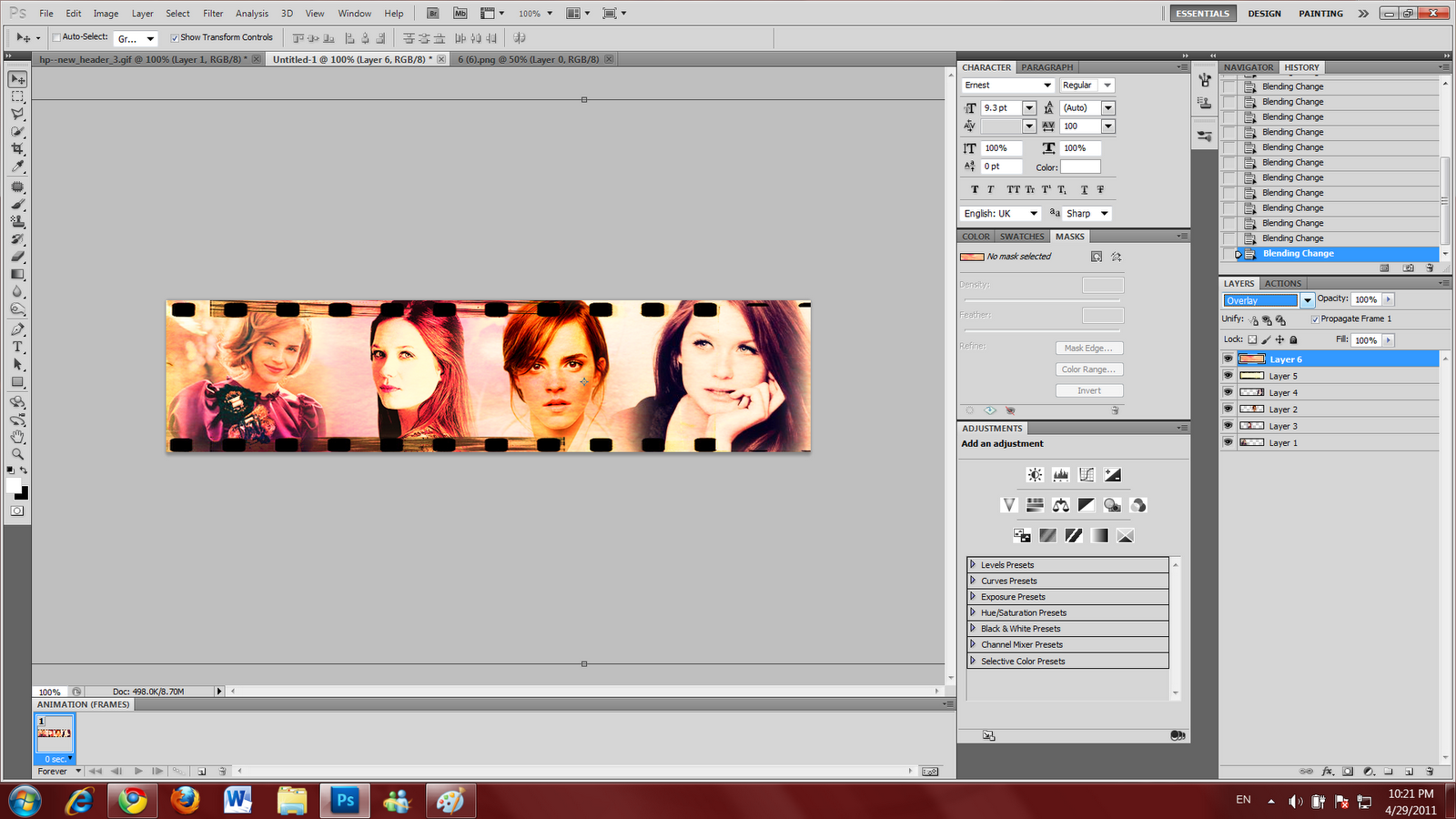This screenshot has height=819, width=1456.
Task: Click the background color swatch in toolbox
Action: (x=22, y=493)
